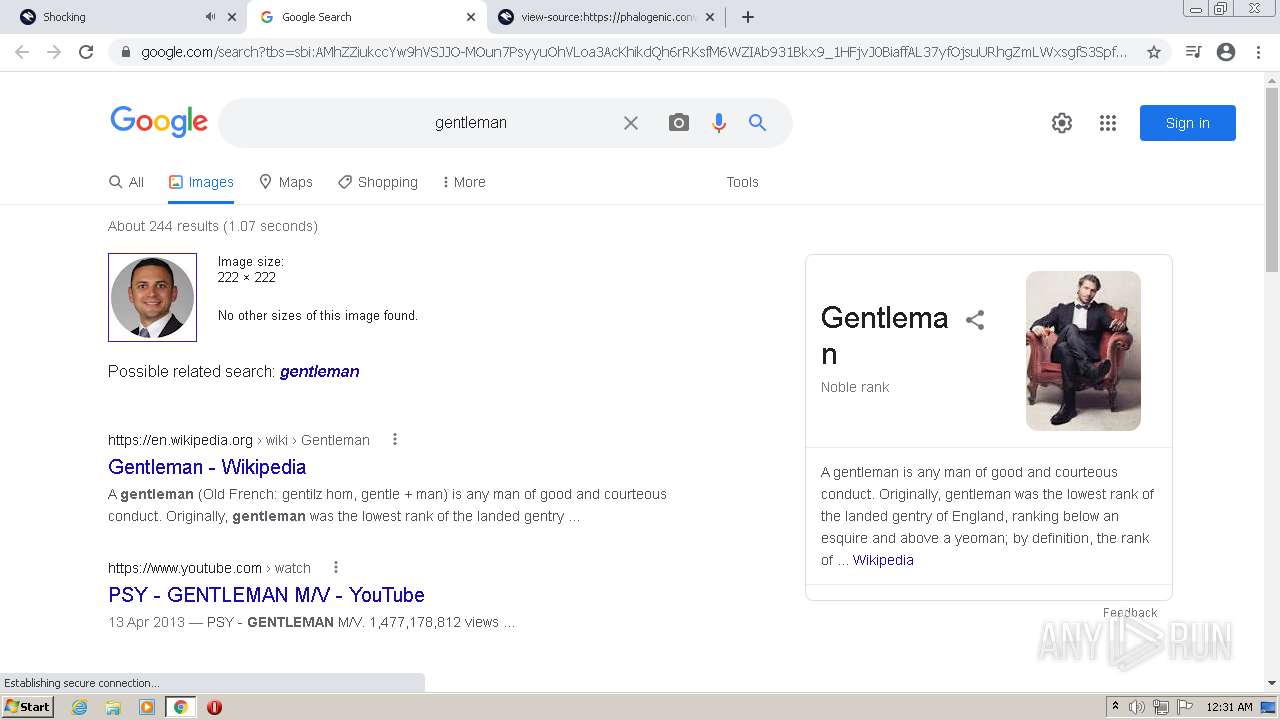Open Google settings gear icon

tap(1062, 123)
